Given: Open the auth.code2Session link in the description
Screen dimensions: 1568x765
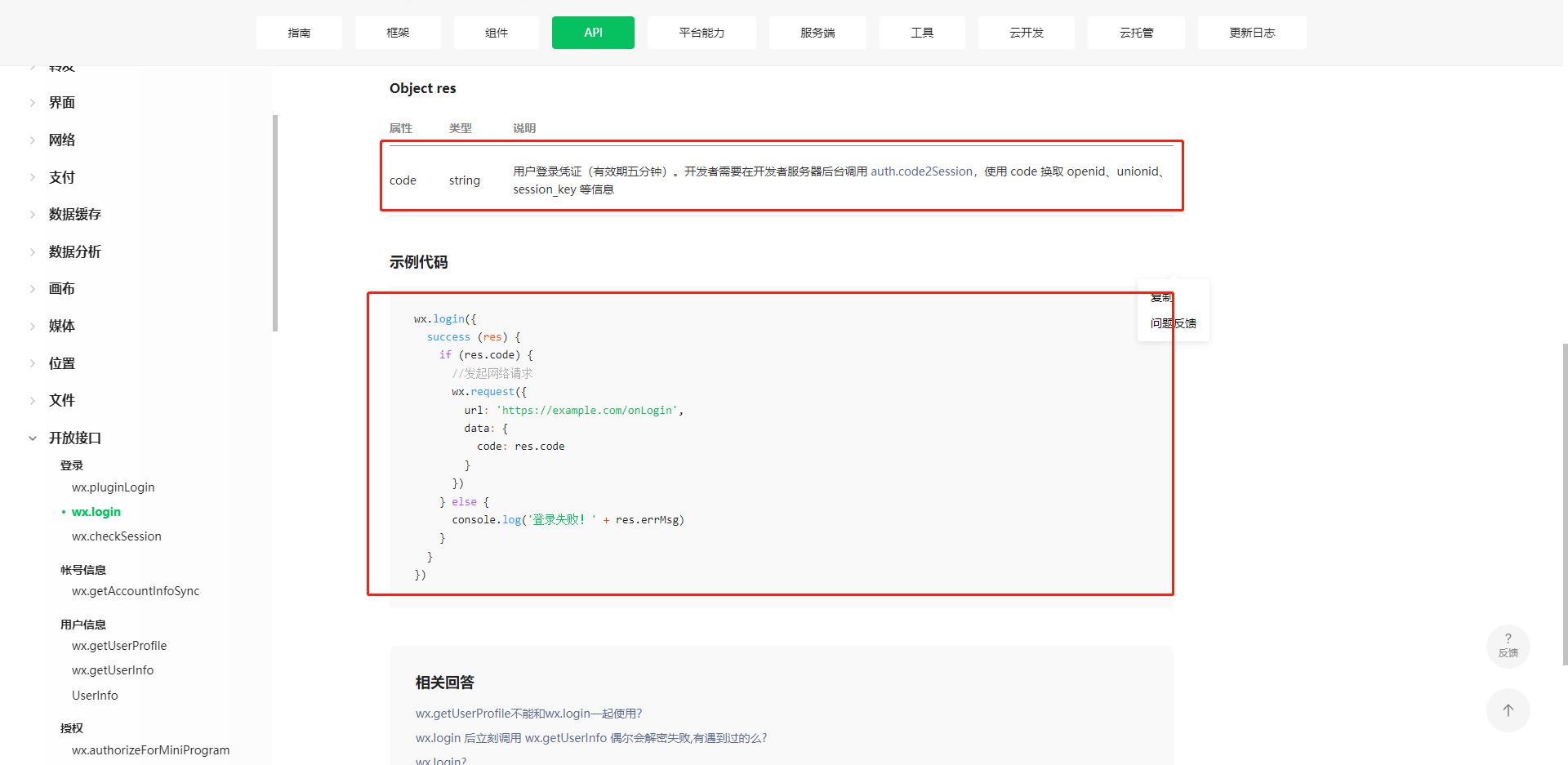Looking at the screenshot, I should pos(921,171).
